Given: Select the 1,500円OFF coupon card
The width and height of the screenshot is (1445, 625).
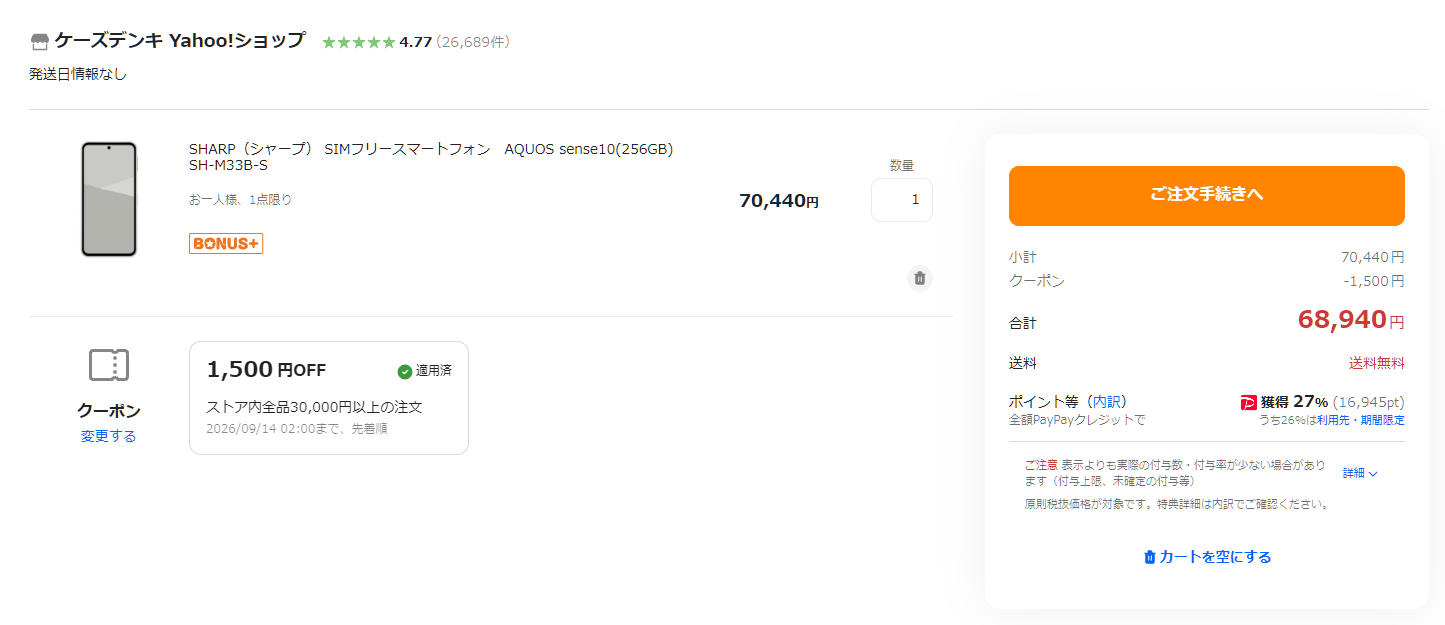Looking at the screenshot, I should (x=329, y=398).
